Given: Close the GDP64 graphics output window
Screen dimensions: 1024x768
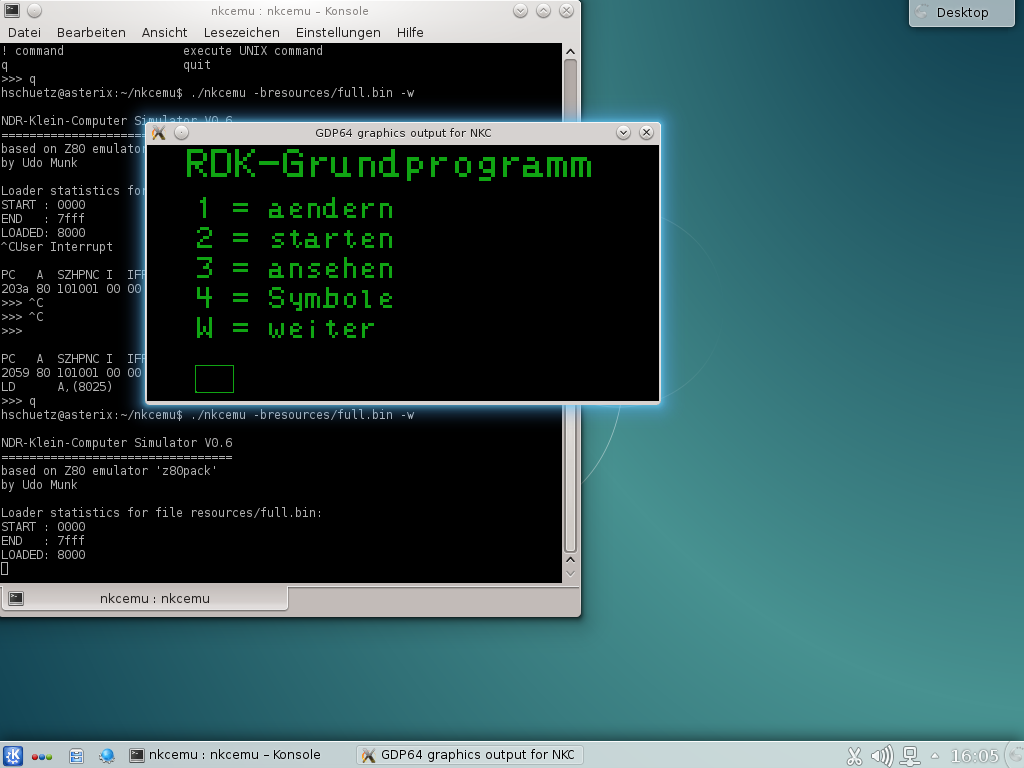Looking at the screenshot, I should point(646,133).
